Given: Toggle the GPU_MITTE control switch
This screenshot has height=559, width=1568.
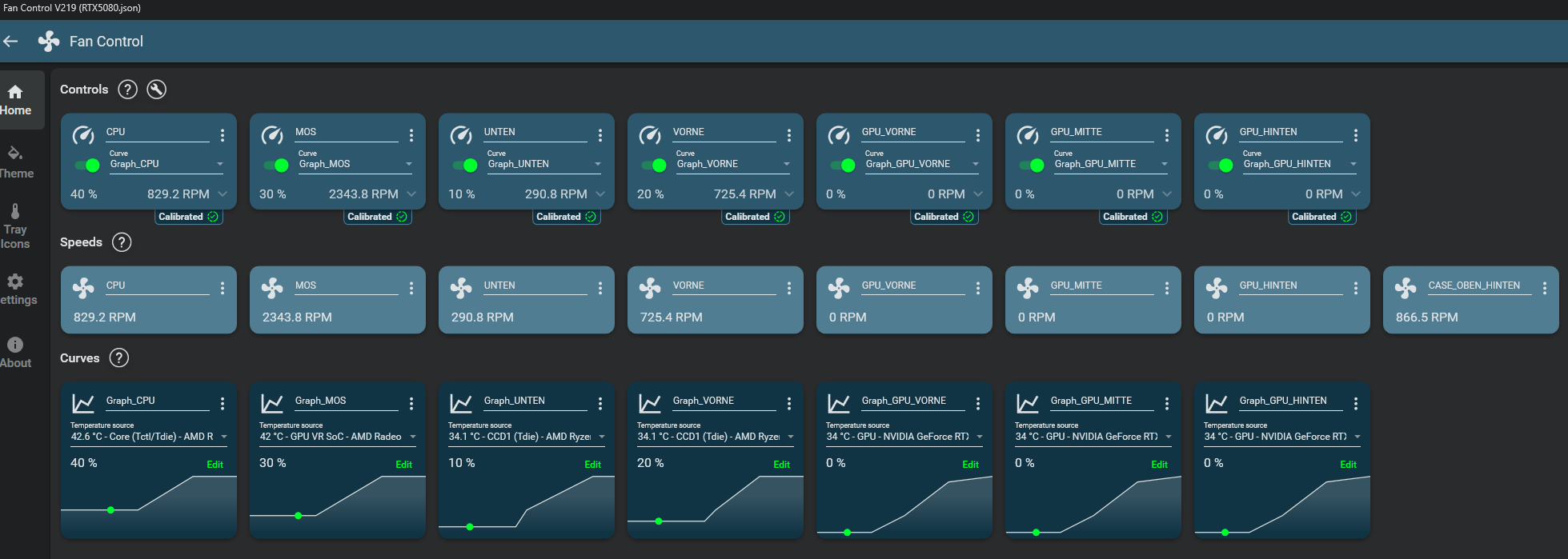Looking at the screenshot, I should pos(1031,166).
